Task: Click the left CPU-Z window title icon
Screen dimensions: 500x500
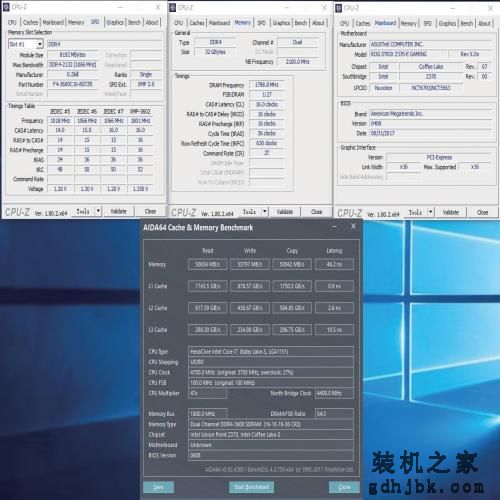Action: coord(6,7)
